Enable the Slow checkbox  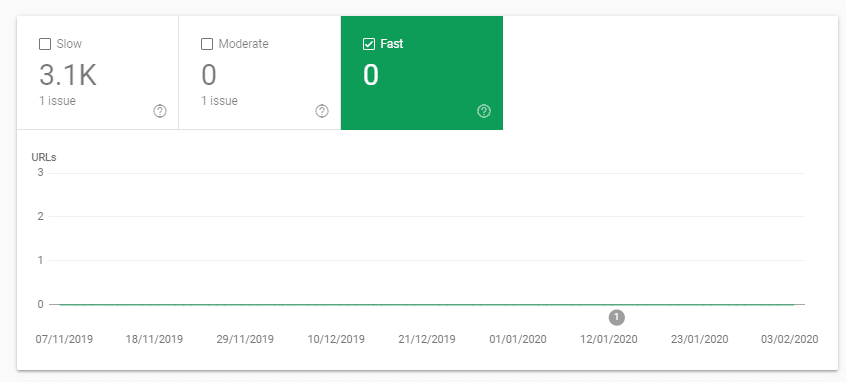[x=45, y=44]
